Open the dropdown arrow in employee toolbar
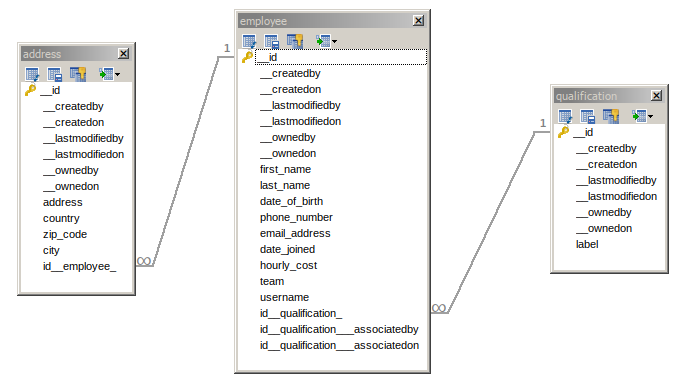This screenshot has width=690, height=385. click(x=334, y=41)
